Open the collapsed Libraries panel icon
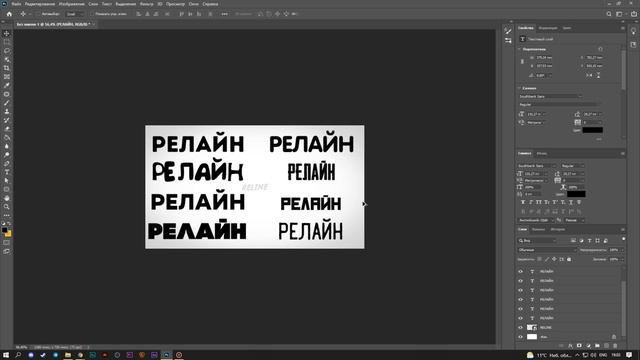 tap(633, 44)
